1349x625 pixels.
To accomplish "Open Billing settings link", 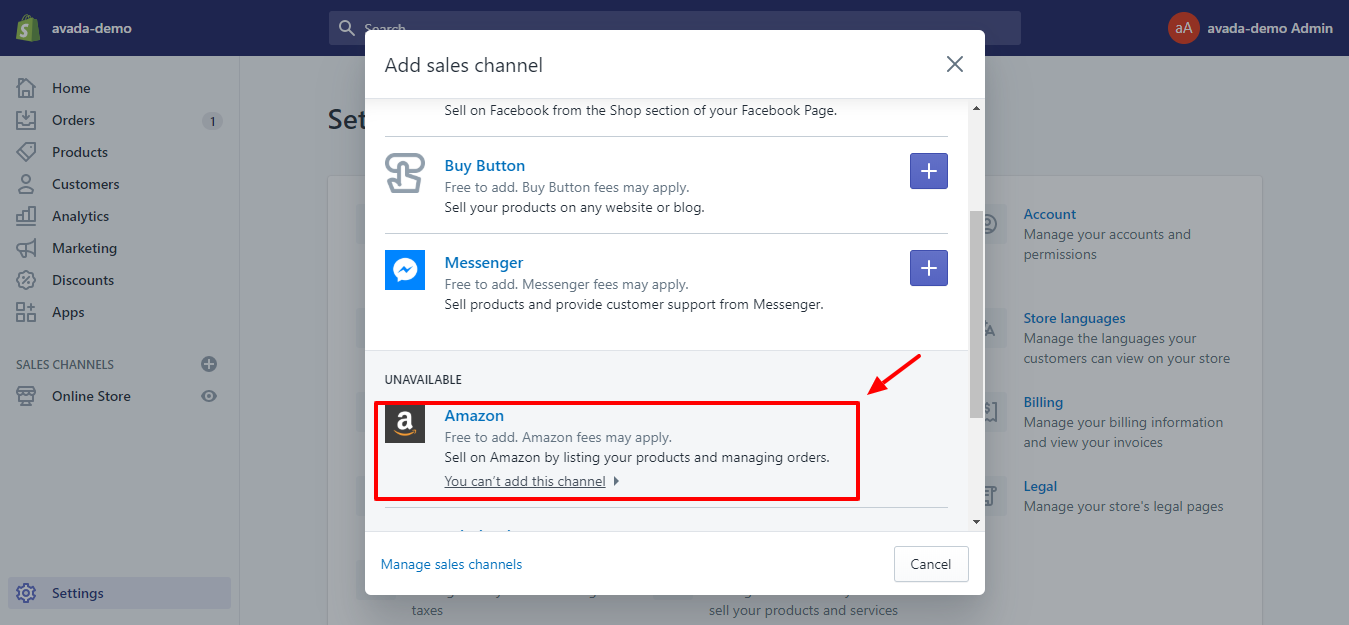I will pos(1043,402).
